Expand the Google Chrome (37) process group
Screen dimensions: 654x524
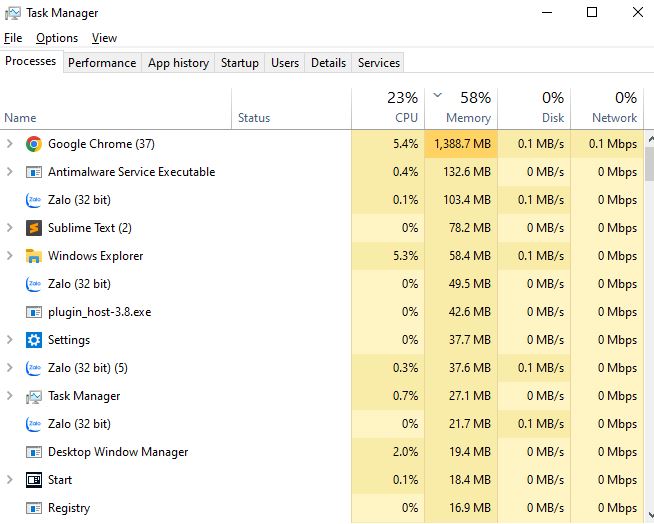(x=10, y=144)
